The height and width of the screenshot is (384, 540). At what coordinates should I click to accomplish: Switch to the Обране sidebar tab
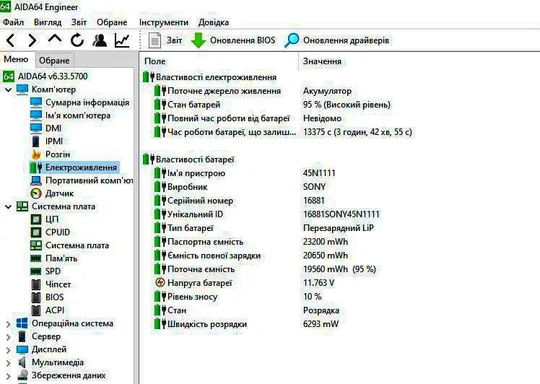coord(54,61)
